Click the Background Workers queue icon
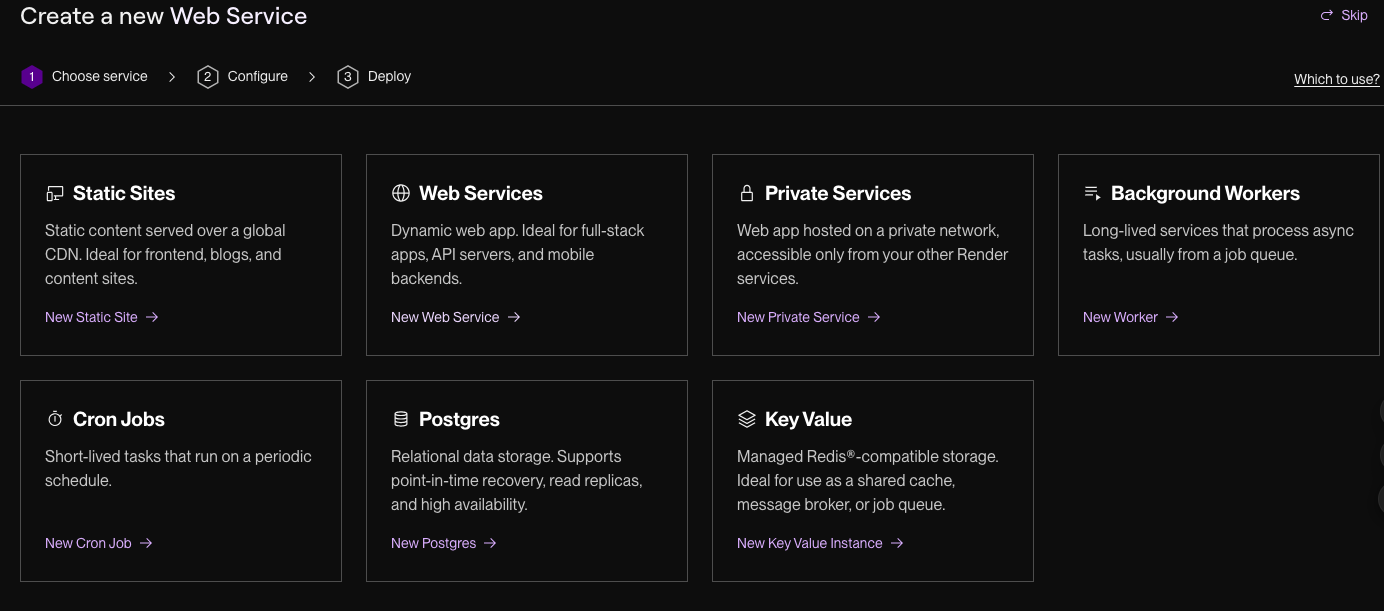 pyautogui.click(x=1092, y=193)
